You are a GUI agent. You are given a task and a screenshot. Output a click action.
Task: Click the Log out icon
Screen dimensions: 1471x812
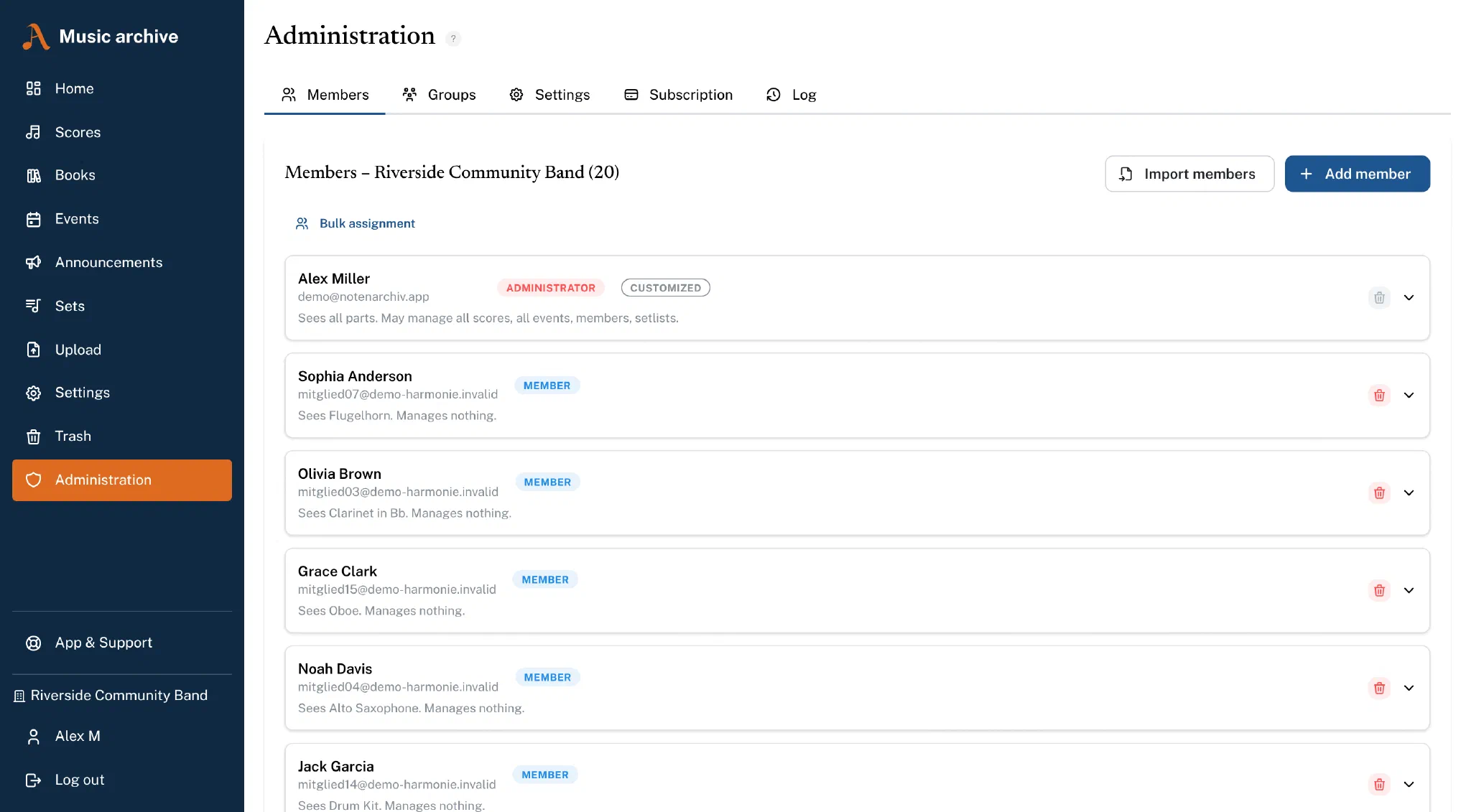pyautogui.click(x=33, y=780)
